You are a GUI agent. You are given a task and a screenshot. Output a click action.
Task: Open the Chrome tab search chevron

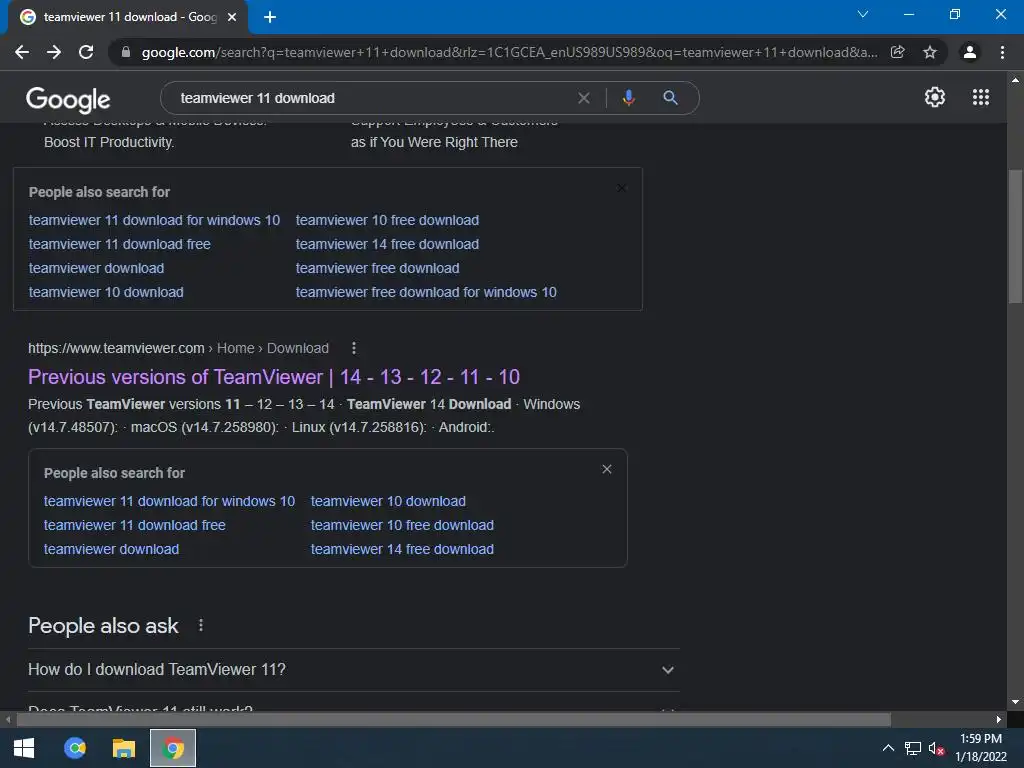863,14
